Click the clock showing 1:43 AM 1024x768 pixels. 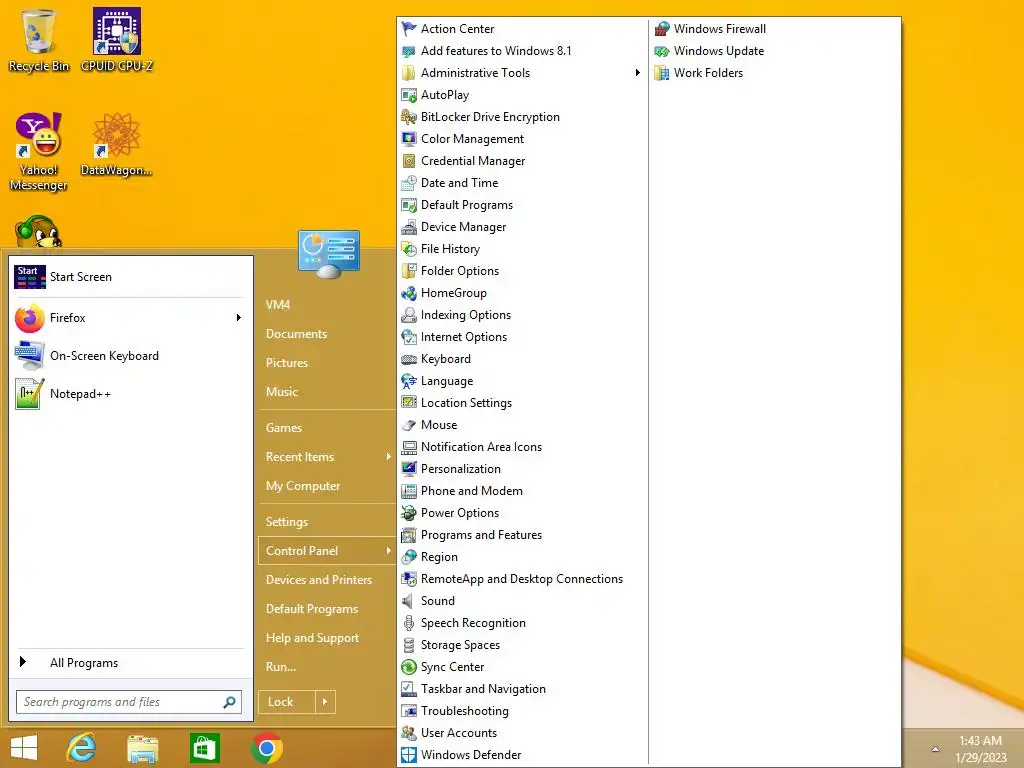(980, 741)
